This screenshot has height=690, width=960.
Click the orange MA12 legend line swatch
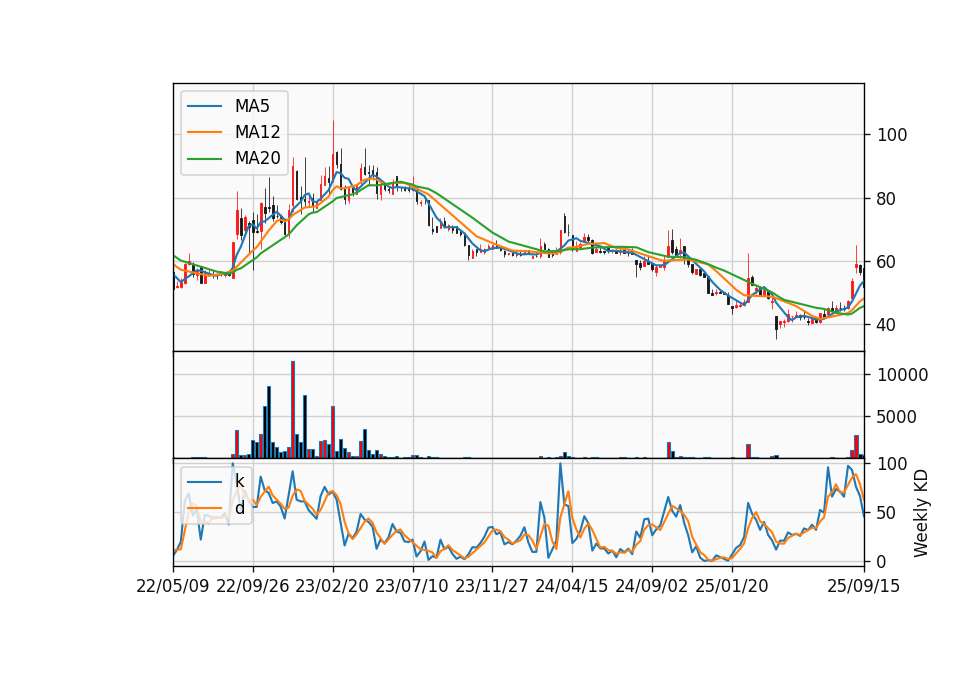coord(204,132)
